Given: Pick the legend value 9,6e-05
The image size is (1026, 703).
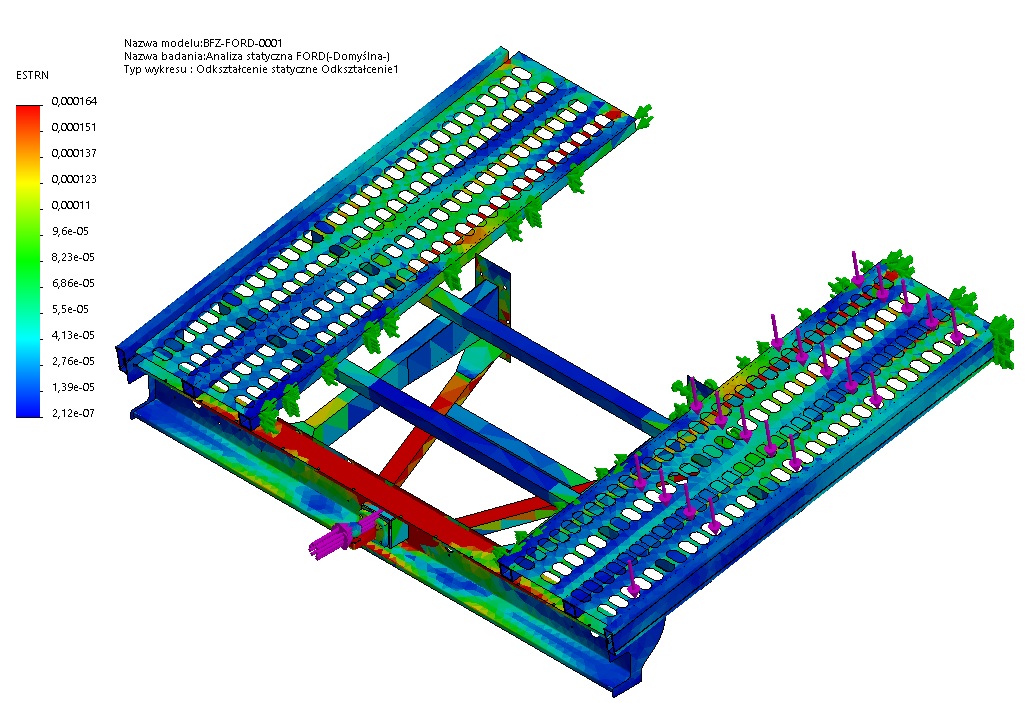Looking at the screenshot, I should click(x=70, y=231).
